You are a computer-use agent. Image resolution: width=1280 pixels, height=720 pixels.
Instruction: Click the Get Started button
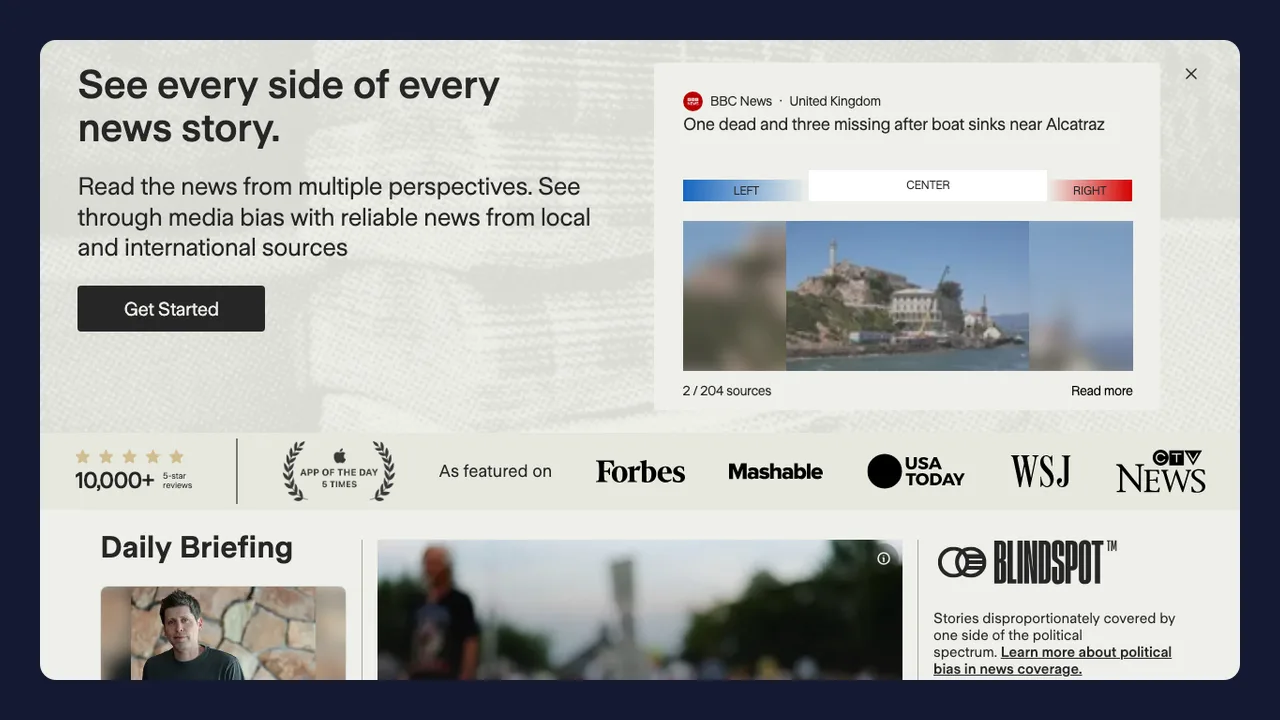(171, 309)
